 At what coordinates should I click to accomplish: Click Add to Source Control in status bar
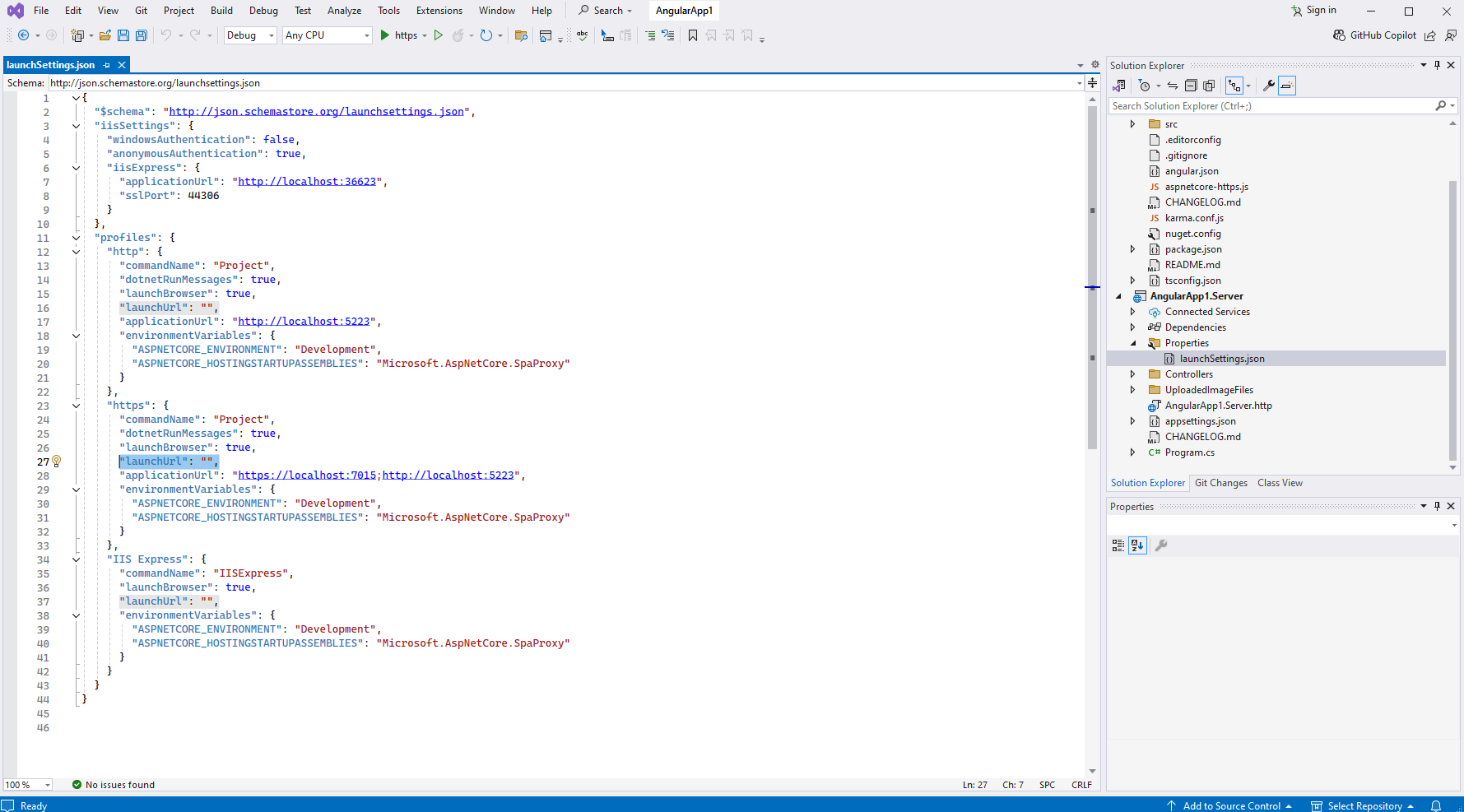tap(1230, 805)
